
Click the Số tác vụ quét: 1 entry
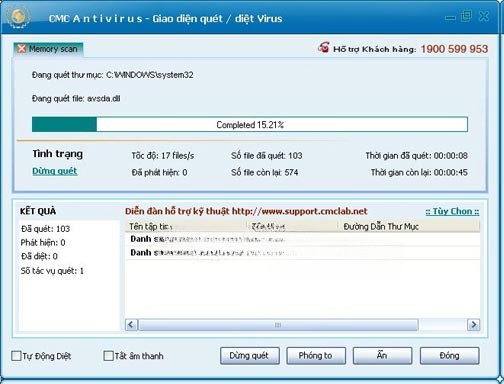[x=52, y=271]
